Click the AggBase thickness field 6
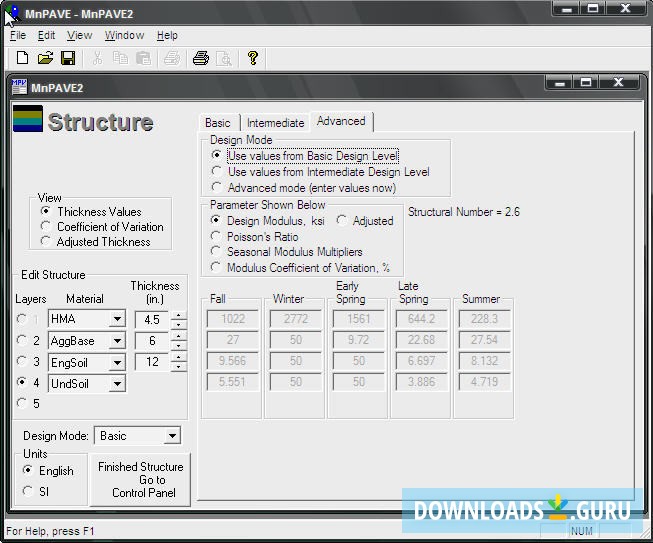Viewport: 653px width, 543px height. (152, 341)
